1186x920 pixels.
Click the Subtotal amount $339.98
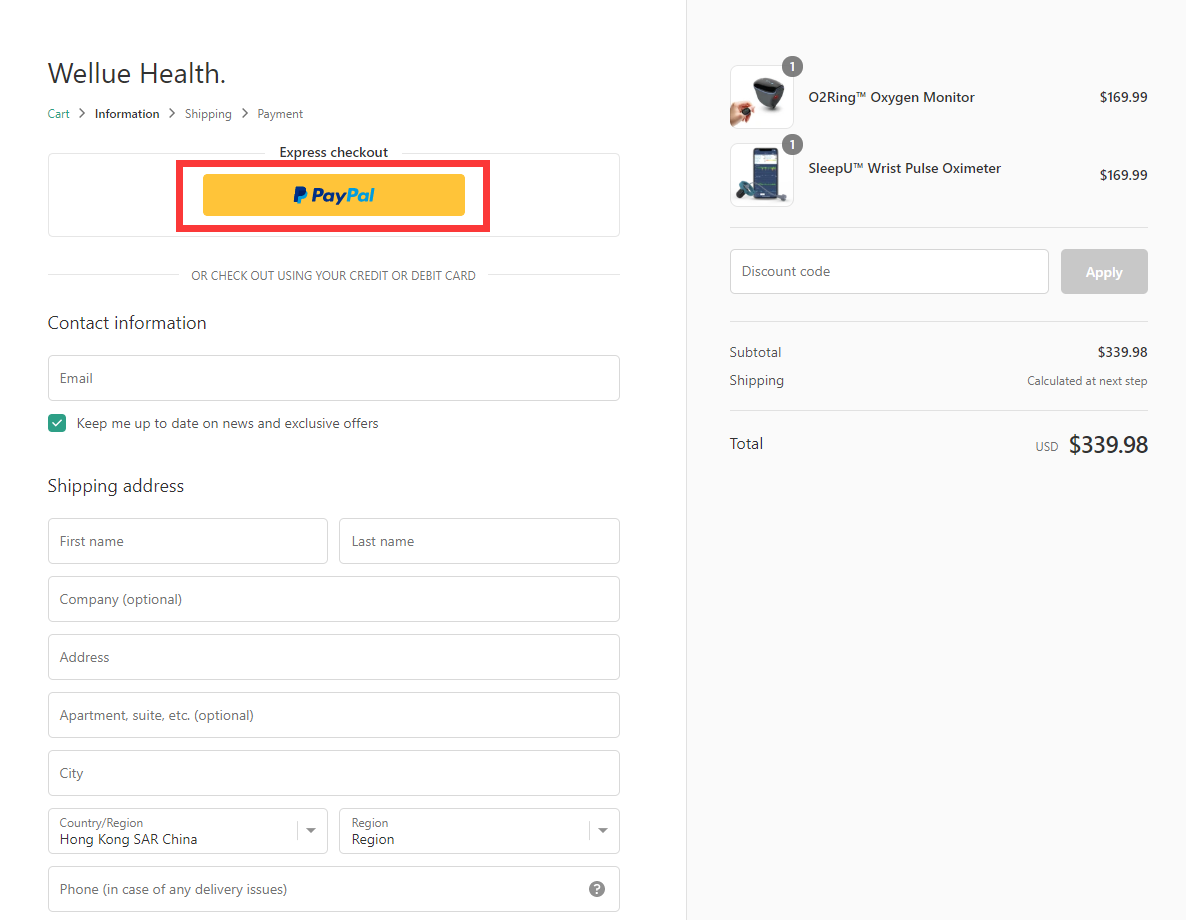click(1122, 352)
